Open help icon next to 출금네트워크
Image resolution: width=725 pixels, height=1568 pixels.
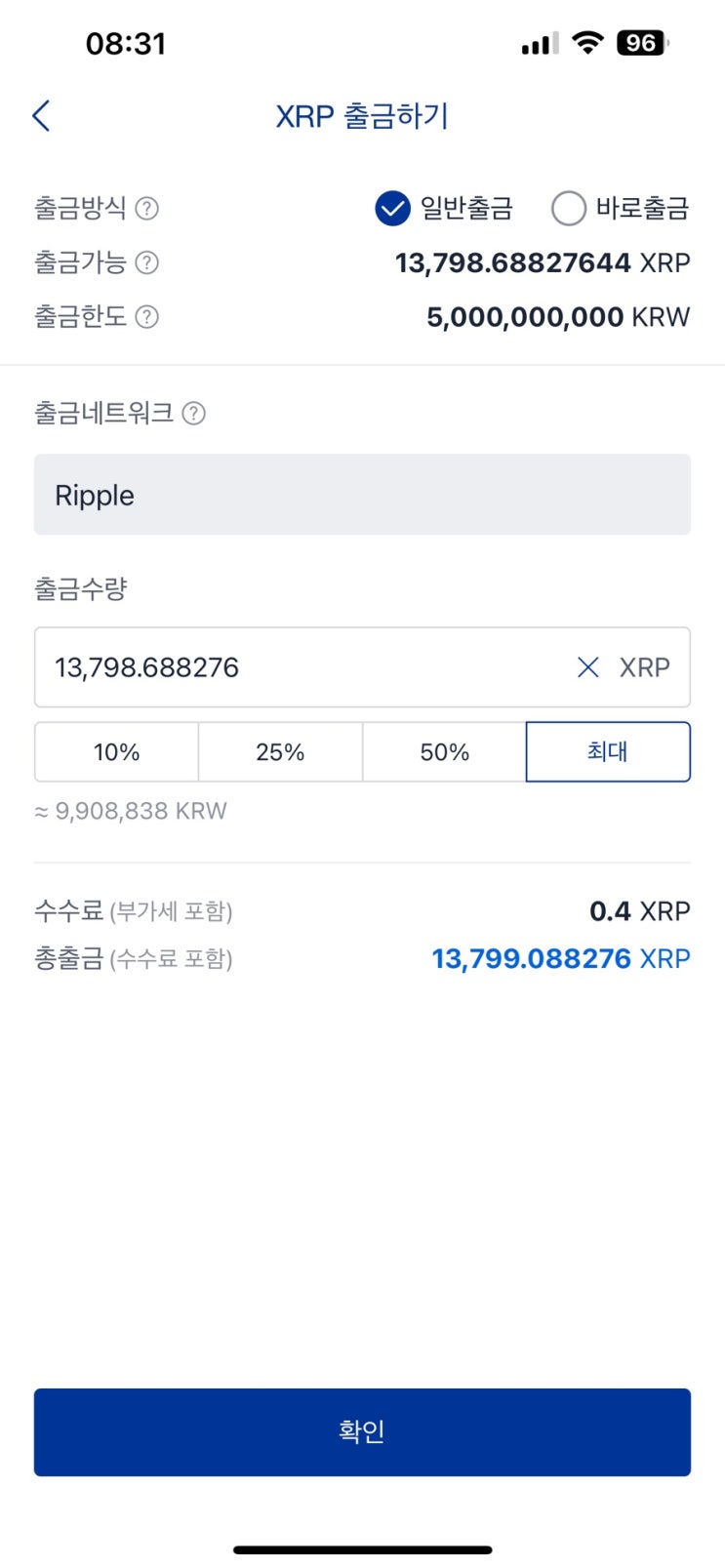(x=194, y=414)
